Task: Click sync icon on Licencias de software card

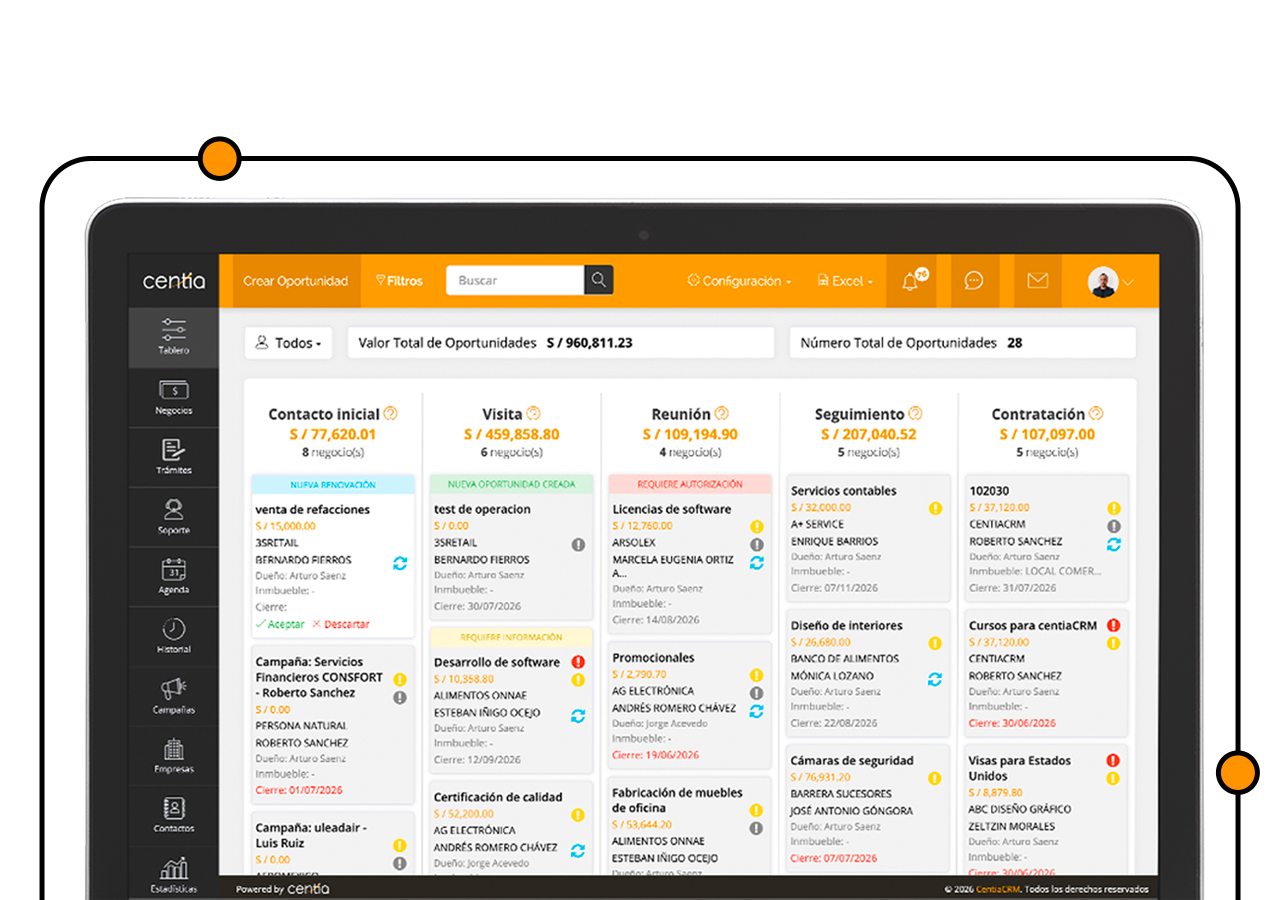Action: pos(756,563)
